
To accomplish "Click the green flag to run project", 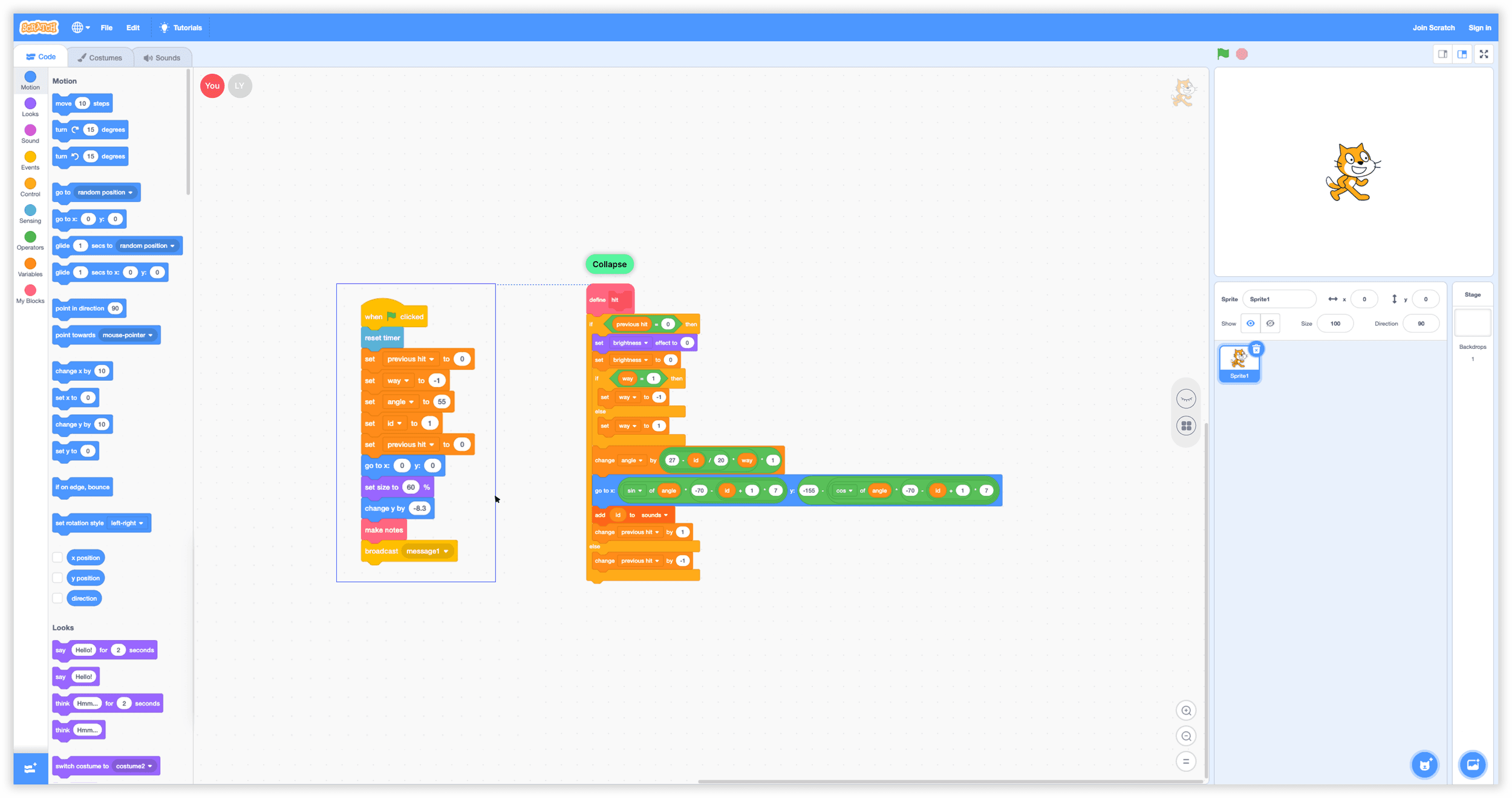I will [1222, 54].
